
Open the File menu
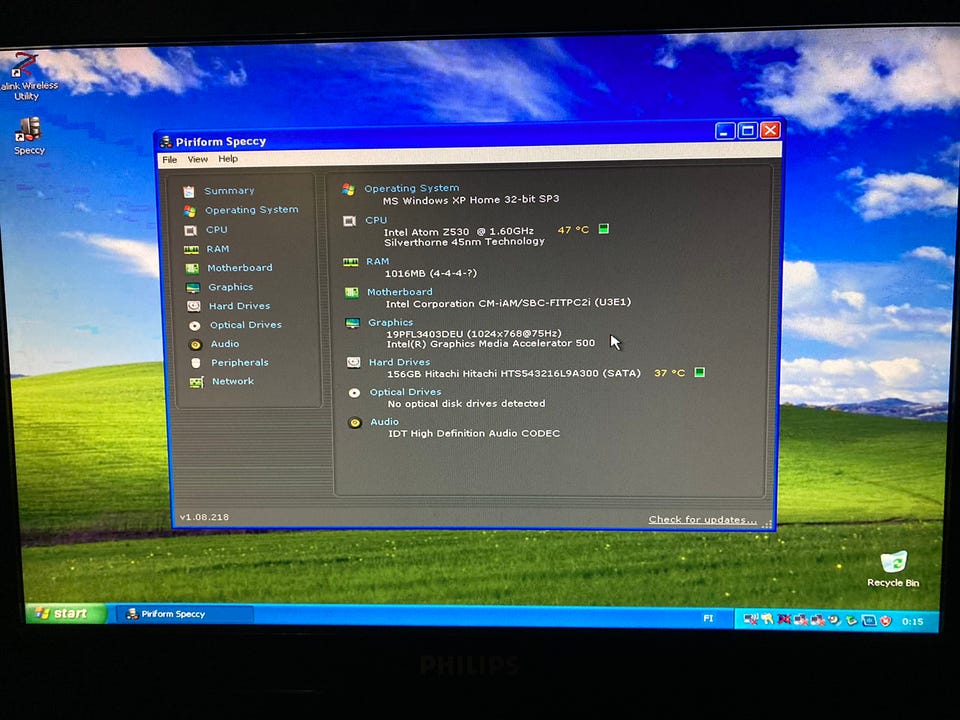click(170, 159)
